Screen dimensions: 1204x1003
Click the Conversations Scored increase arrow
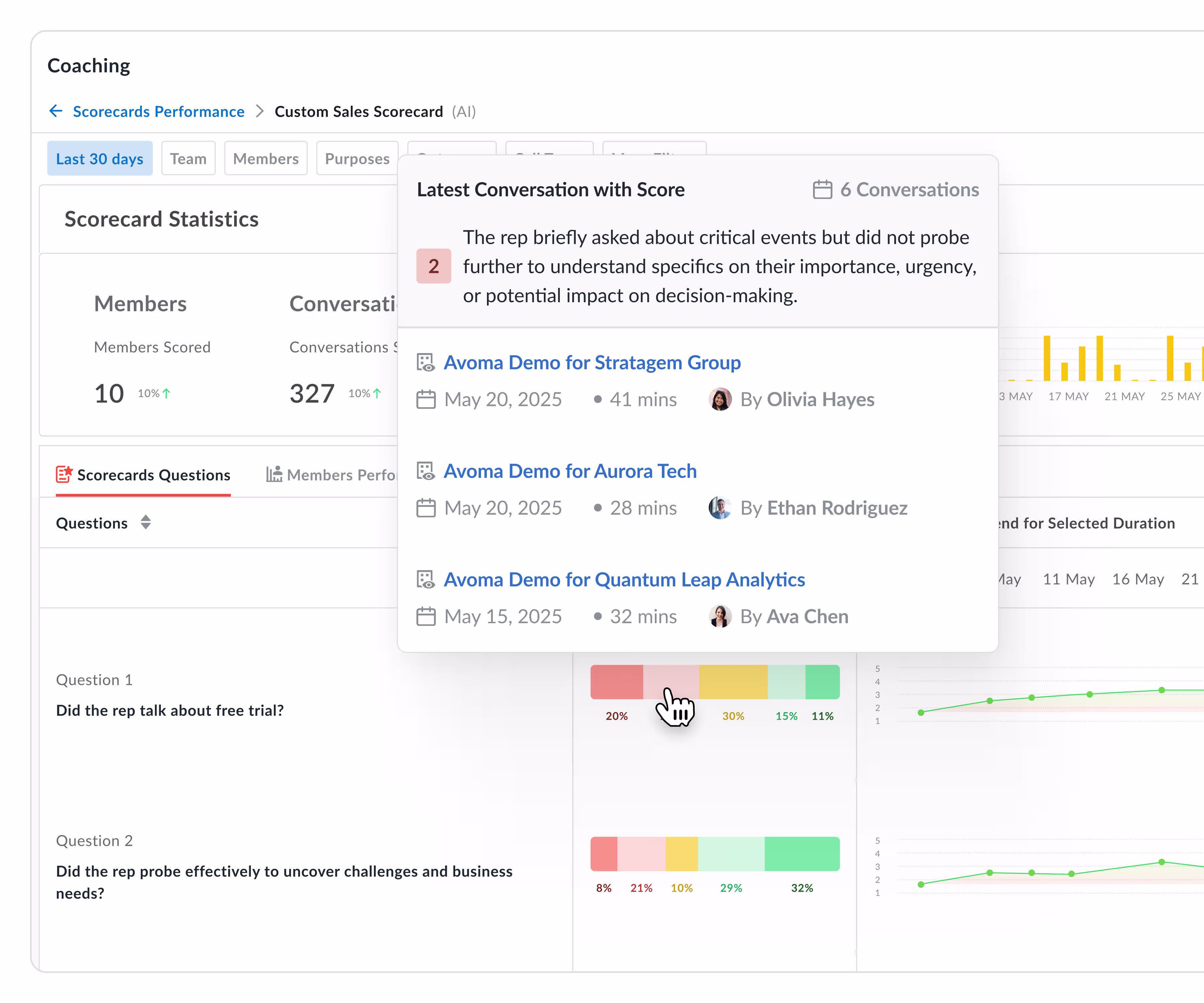point(377,393)
